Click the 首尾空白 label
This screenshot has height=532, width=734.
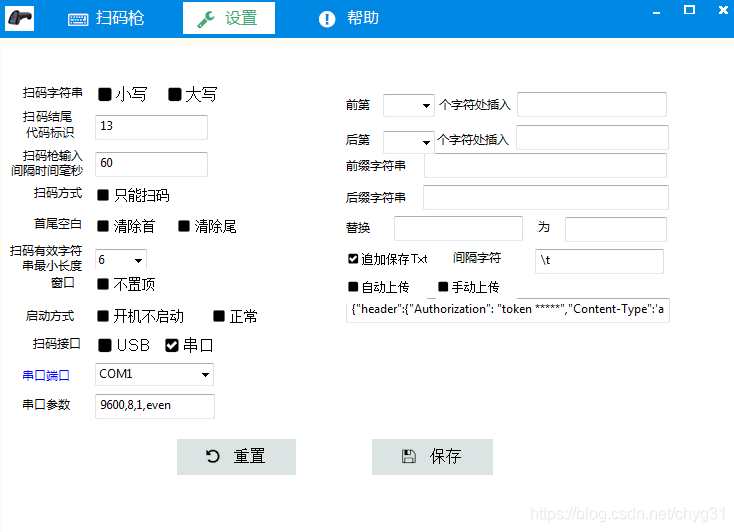point(58,224)
